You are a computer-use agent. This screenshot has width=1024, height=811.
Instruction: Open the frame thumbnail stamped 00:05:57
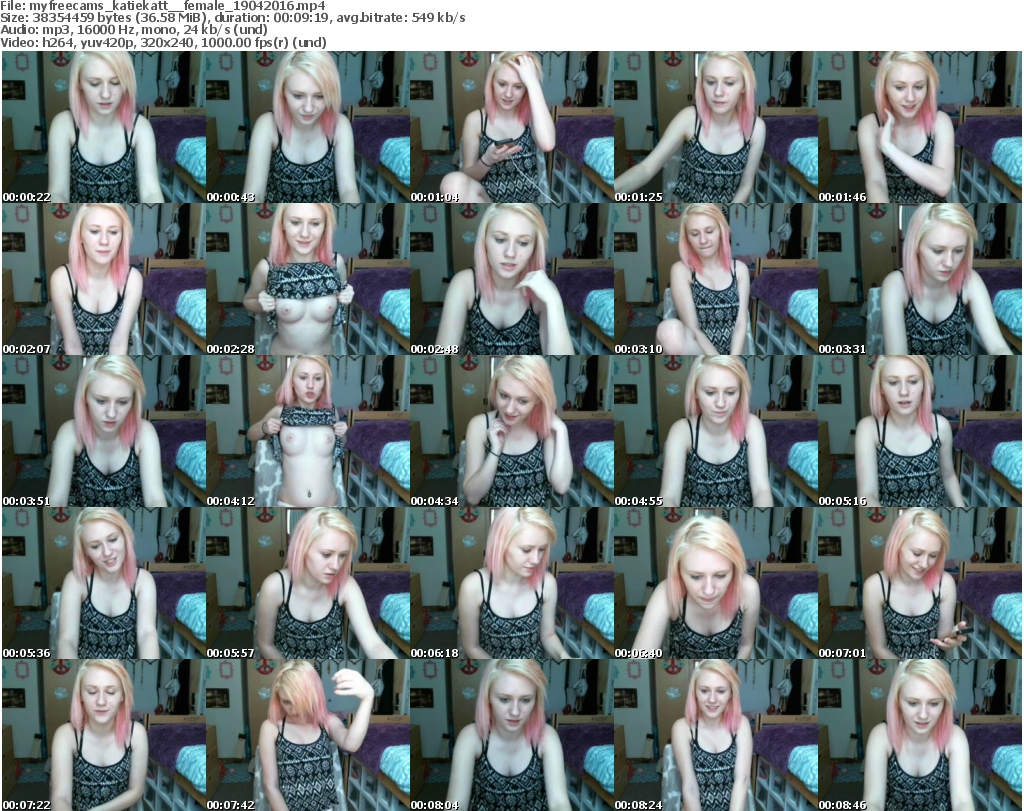point(307,584)
